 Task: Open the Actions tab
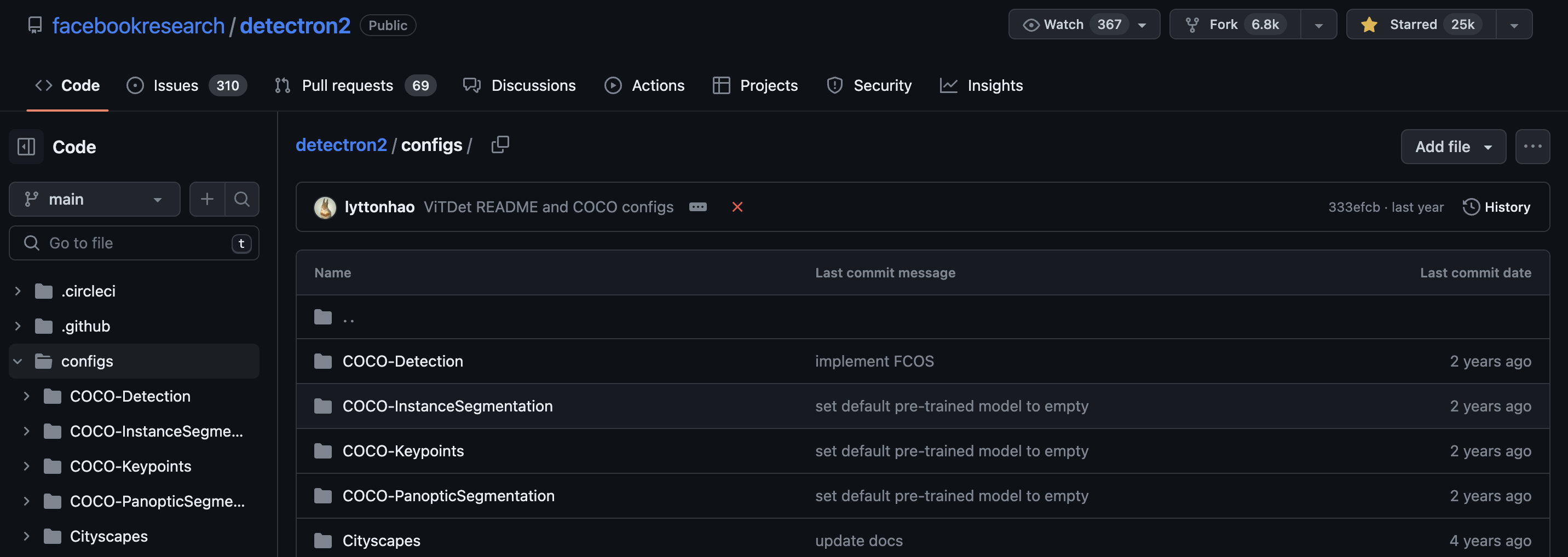(x=644, y=85)
